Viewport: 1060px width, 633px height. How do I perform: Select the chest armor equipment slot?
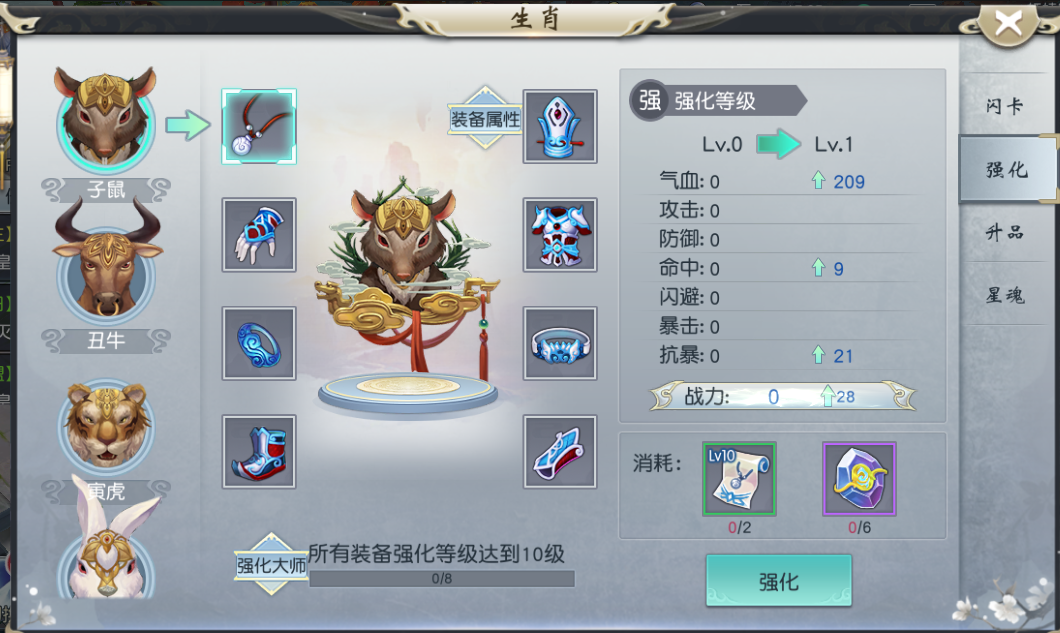coord(560,235)
